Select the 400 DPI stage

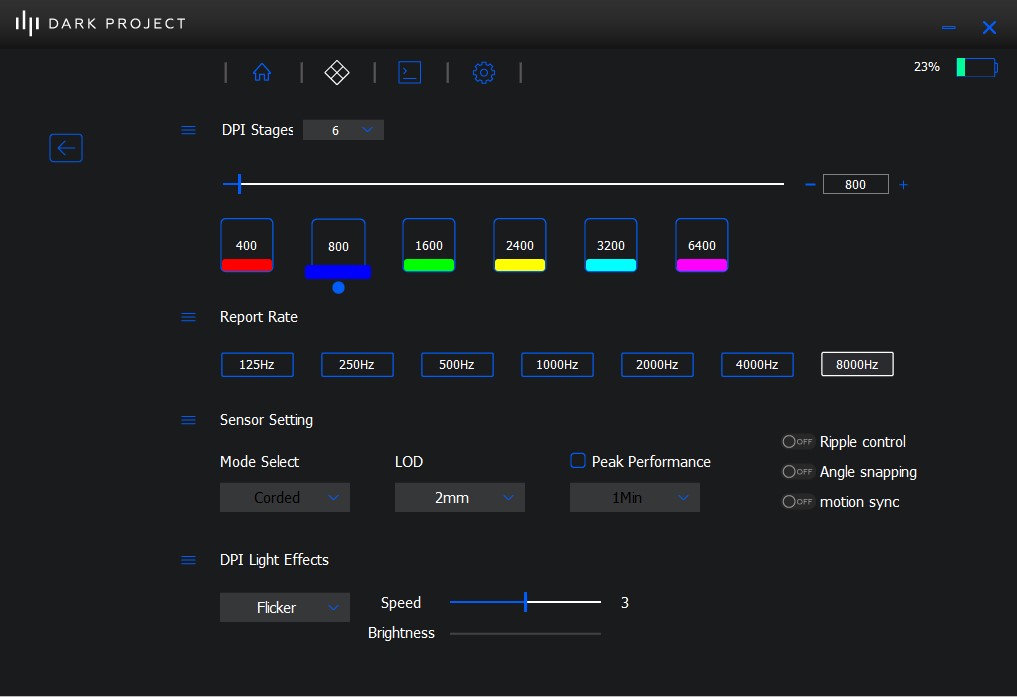(246, 245)
